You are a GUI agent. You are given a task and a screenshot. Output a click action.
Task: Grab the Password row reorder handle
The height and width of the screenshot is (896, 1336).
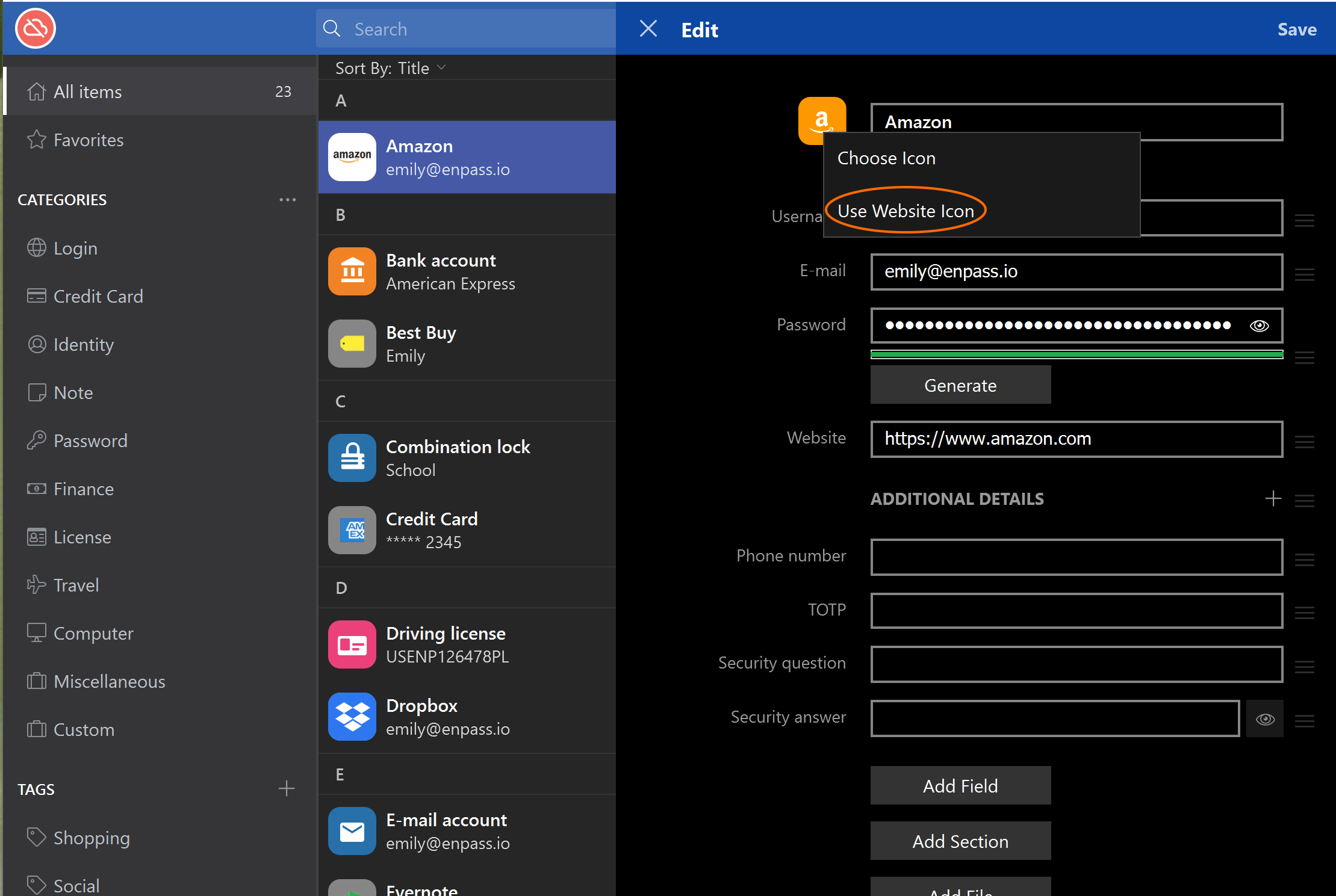pyautogui.click(x=1304, y=358)
